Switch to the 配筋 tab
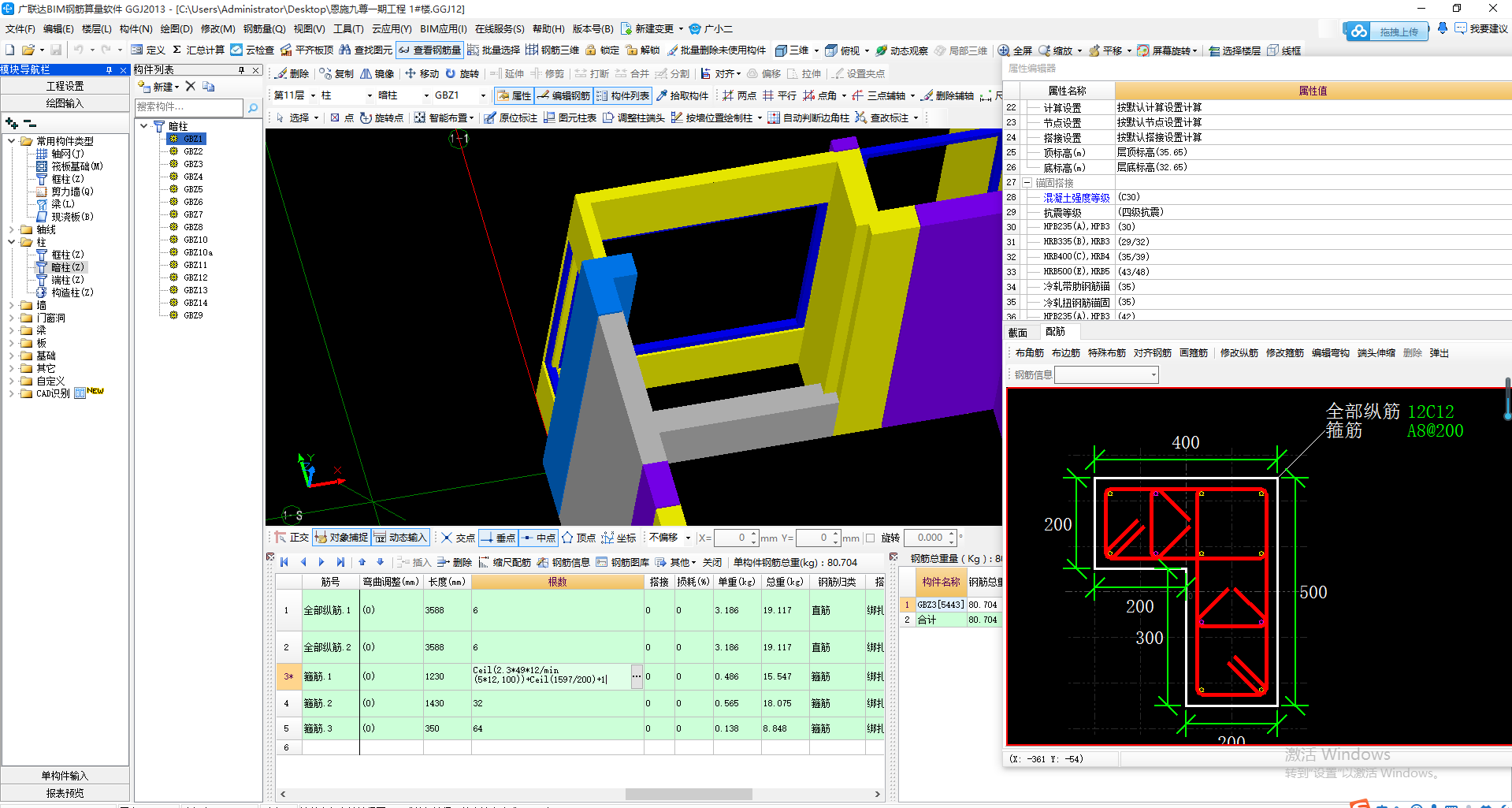Screen dimensions: 1512x808 [x=1055, y=331]
